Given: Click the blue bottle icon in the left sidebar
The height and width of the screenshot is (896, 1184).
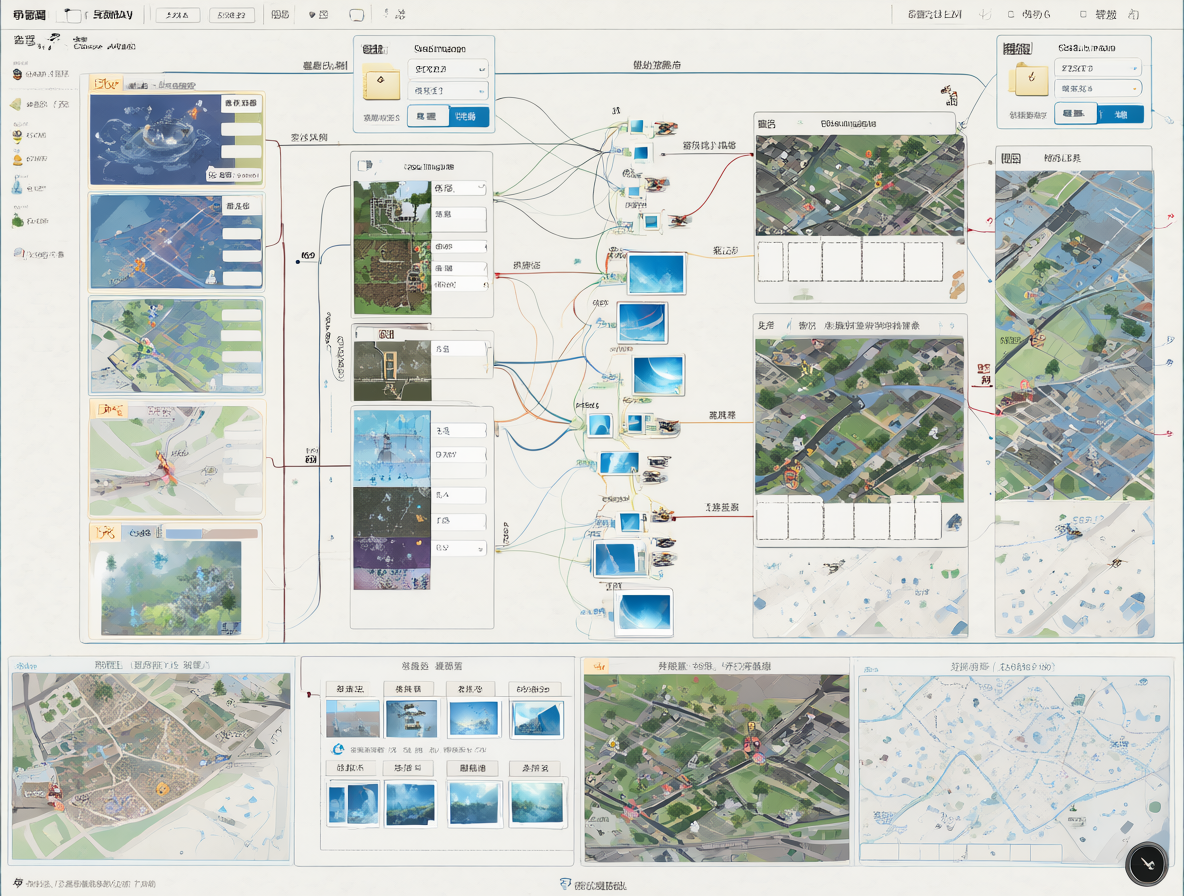Looking at the screenshot, I should pyautogui.click(x=17, y=185).
